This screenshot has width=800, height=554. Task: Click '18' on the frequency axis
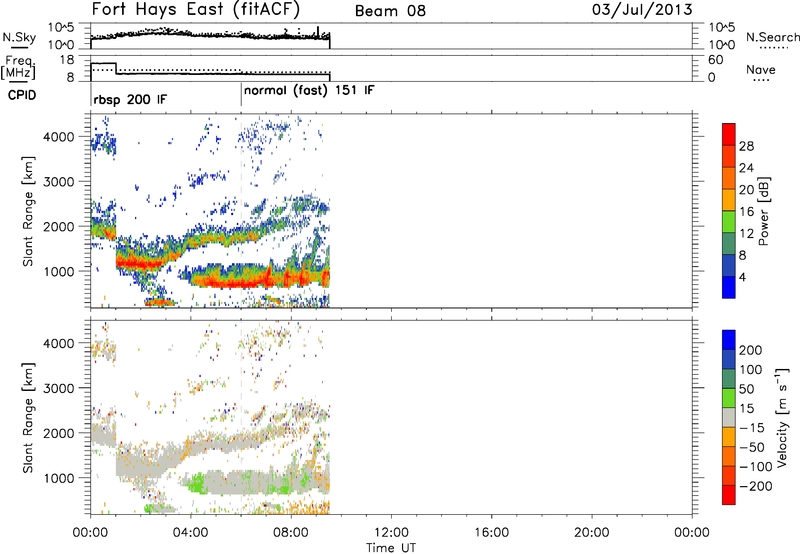(67, 60)
